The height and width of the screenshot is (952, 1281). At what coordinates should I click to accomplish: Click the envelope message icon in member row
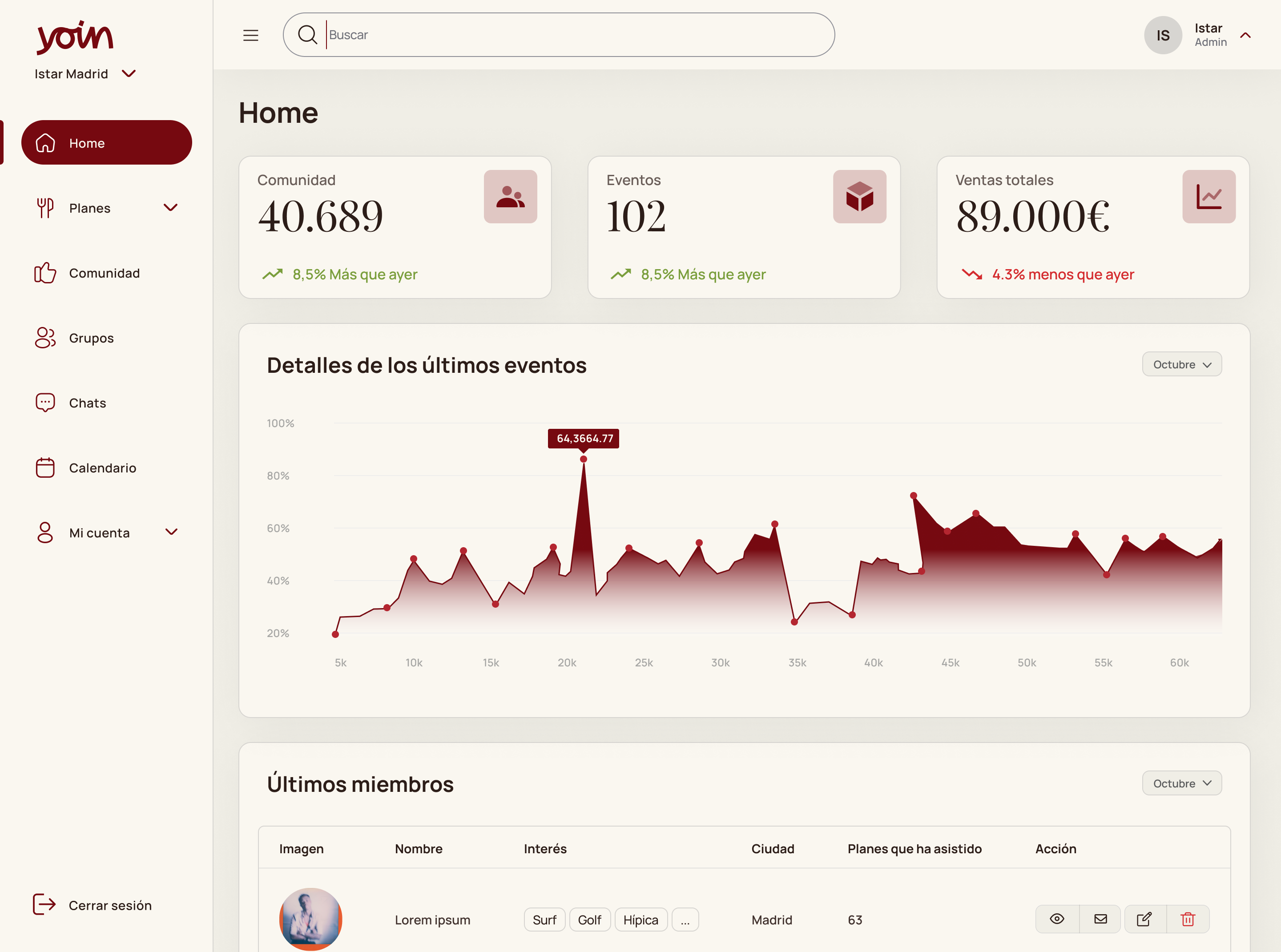pos(1100,919)
